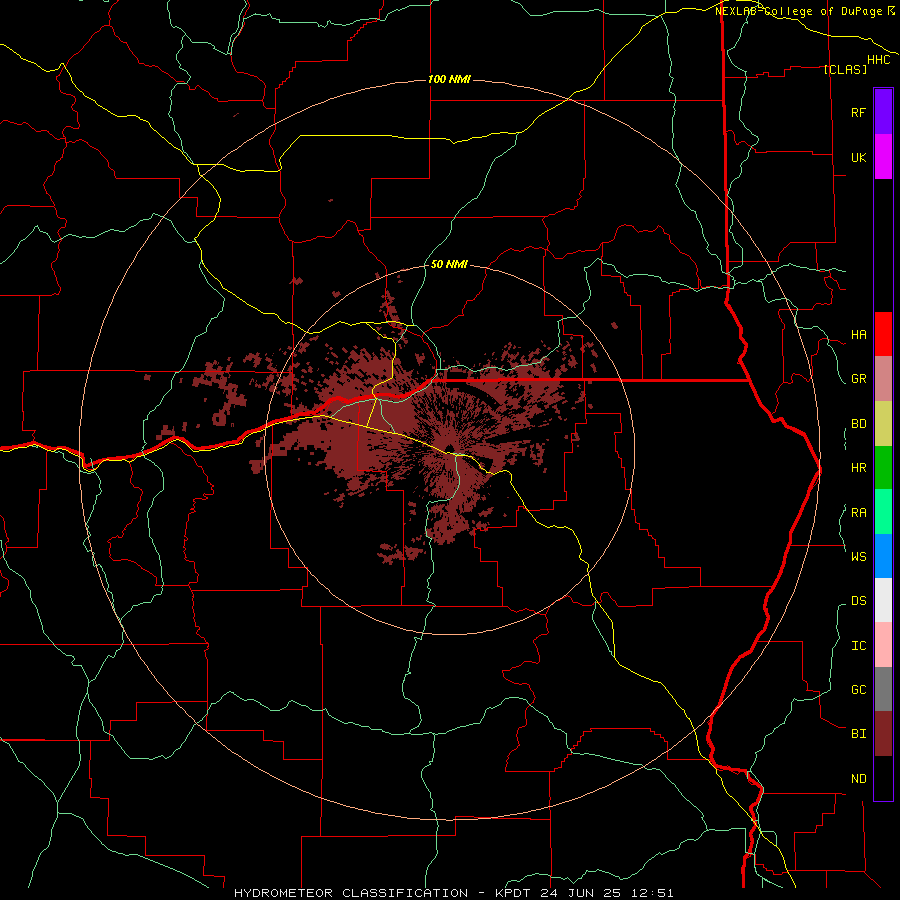
Task: Click the "[CLAS]" units label
Action: point(845,69)
